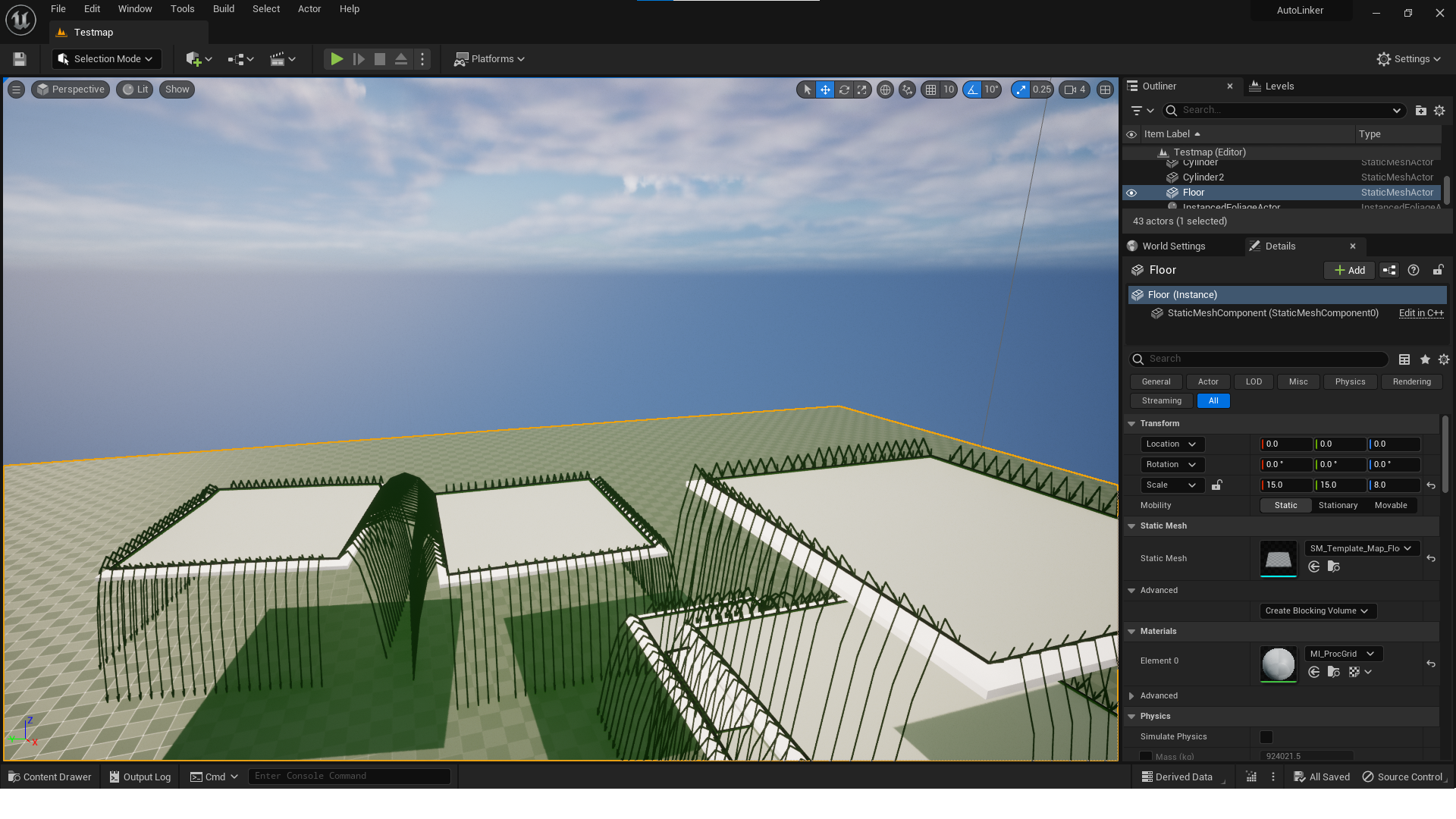1456x819 pixels.
Task: Open the Cinematics clapperboard dropdown
Action: [282, 59]
